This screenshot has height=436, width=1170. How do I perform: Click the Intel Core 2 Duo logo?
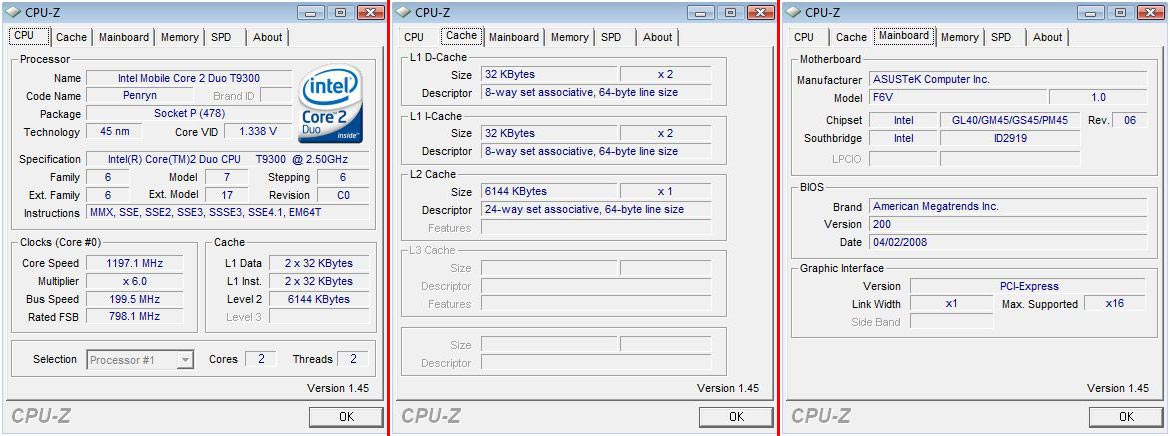331,104
